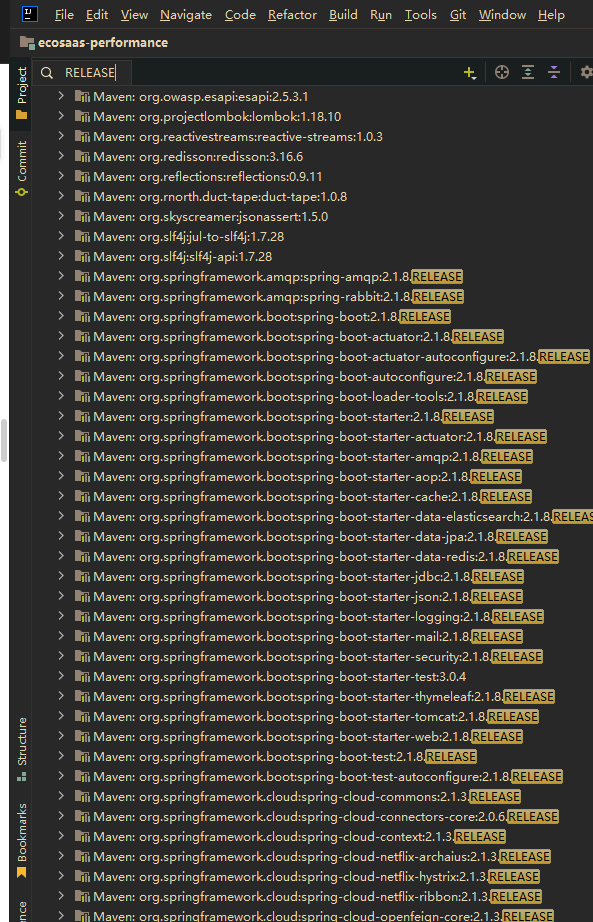Open the Git menu
Image resolution: width=593 pixels, height=922 pixels.
[x=458, y=15]
